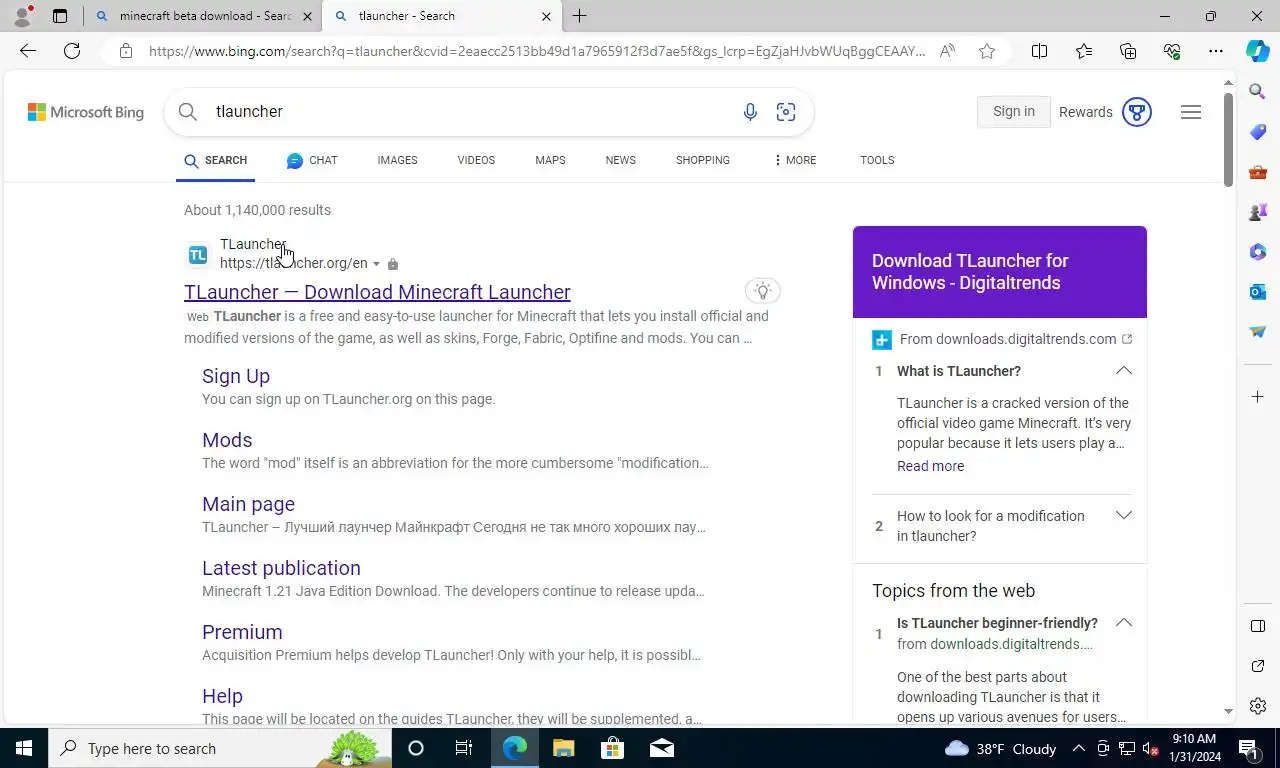Screen dimensions: 1280x768
Task: Open the Latest publication sublink
Action: (281, 568)
